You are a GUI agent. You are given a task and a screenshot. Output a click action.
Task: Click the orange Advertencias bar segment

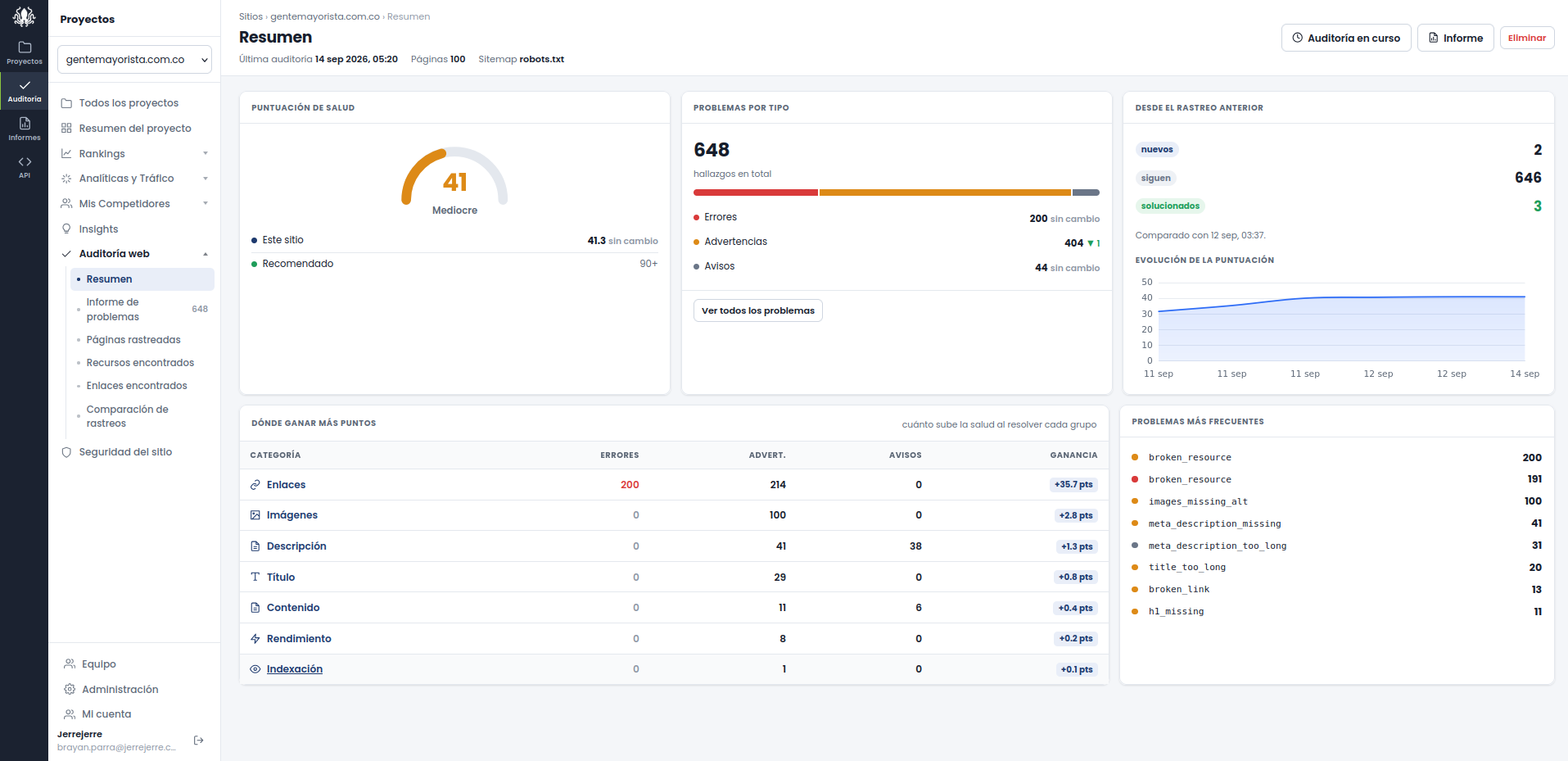[x=945, y=193]
